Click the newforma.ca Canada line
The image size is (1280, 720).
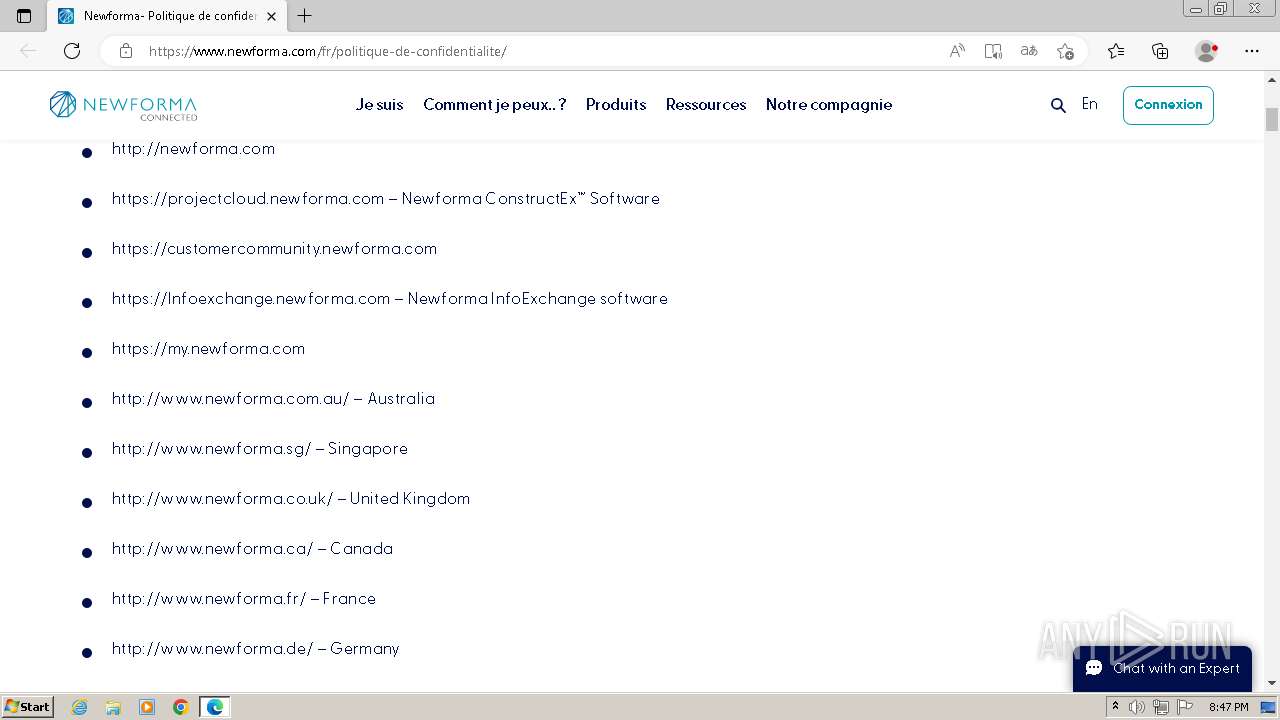252,549
